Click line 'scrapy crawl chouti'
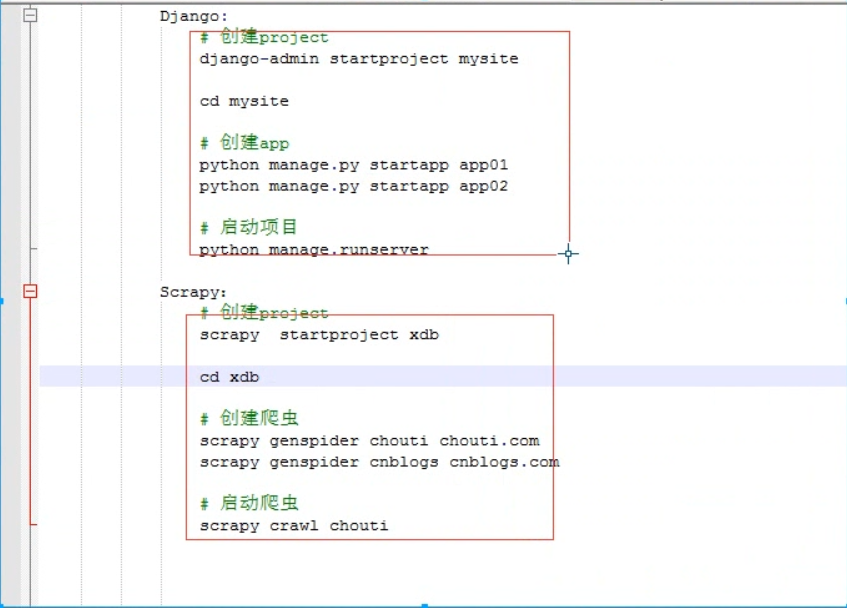 [x=294, y=526]
